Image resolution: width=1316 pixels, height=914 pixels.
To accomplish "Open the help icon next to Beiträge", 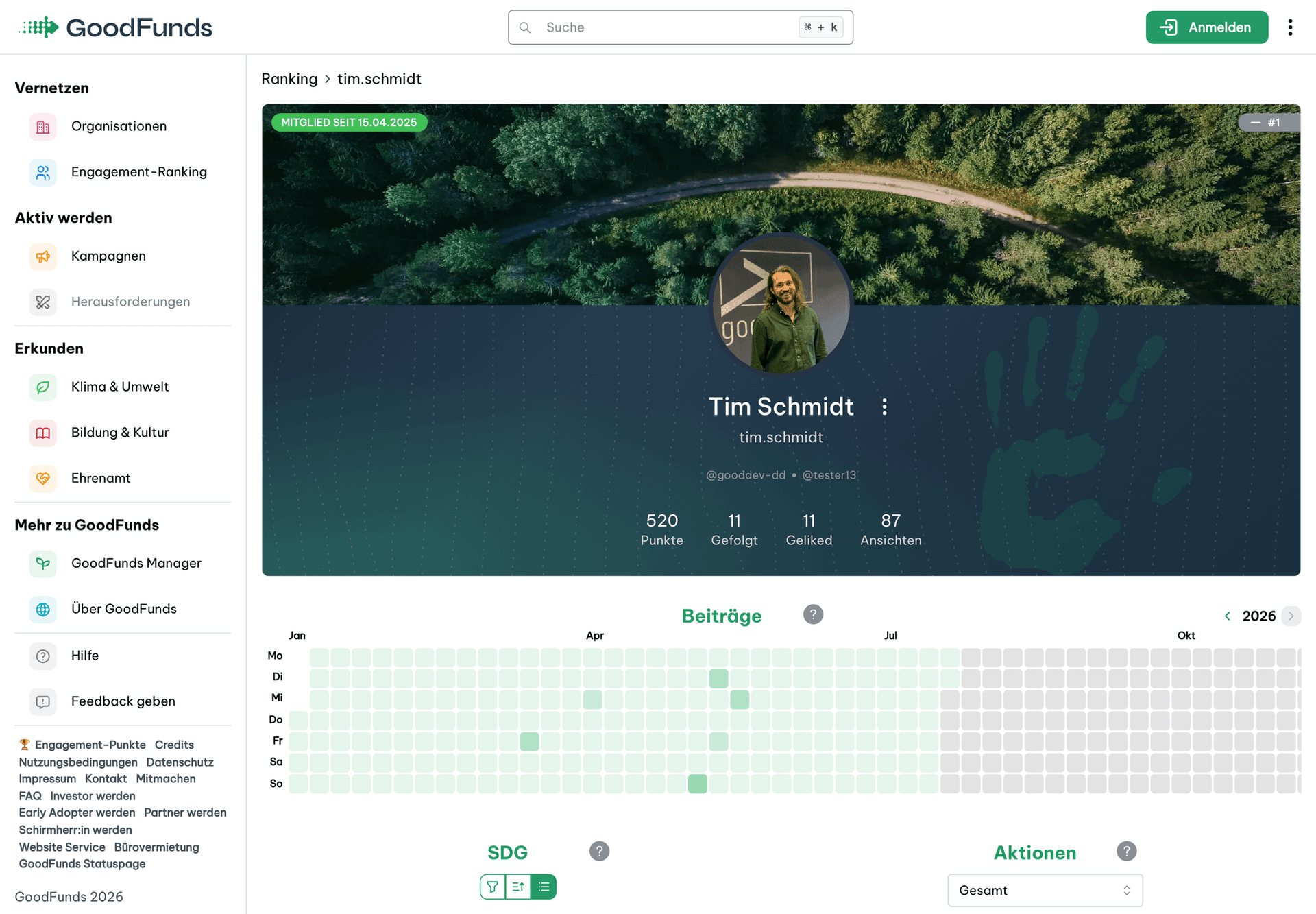I will [813, 614].
